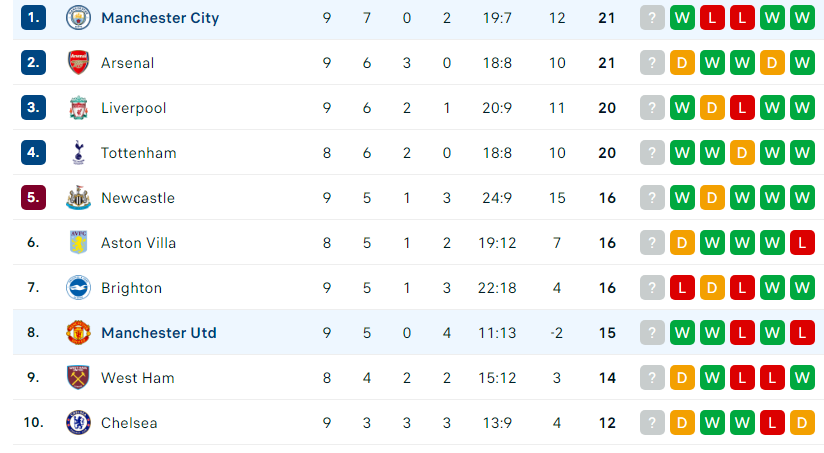Click Tottenham's orange D form badge
The image size is (824, 453).
click(x=742, y=153)
